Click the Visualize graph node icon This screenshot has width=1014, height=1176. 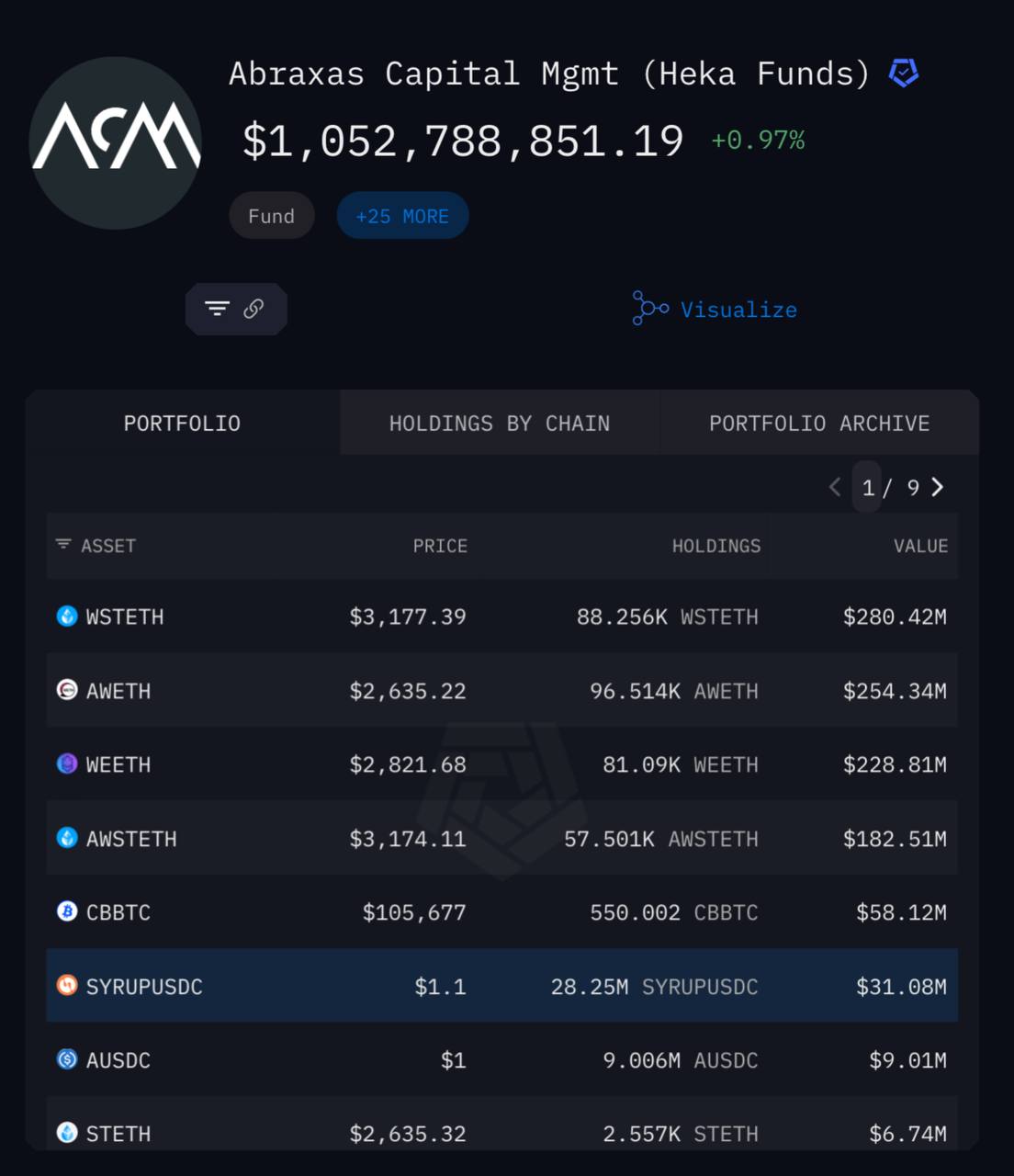pyautogui.click(x=649, y=309)
